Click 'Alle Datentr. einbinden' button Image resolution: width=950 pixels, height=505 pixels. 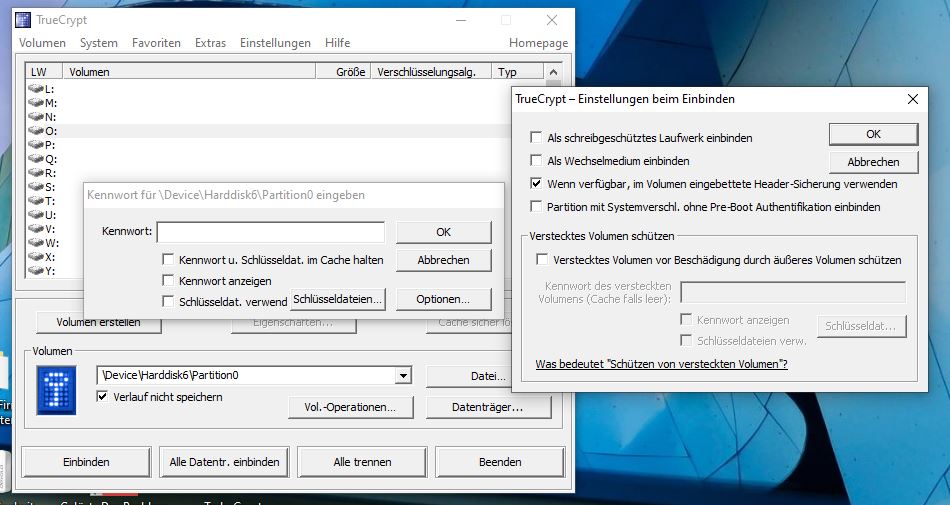(x=224, y=462)
